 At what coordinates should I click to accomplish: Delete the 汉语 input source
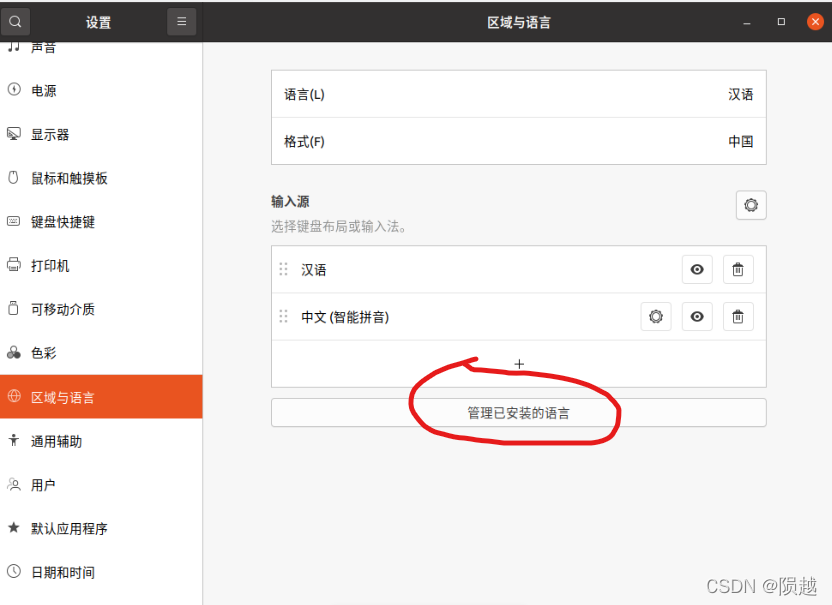(738, 270)
